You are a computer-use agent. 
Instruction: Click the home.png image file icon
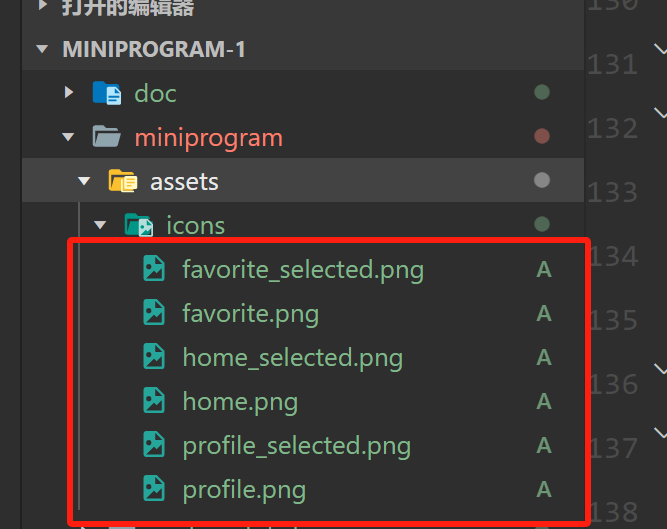(x=153, y=401)
